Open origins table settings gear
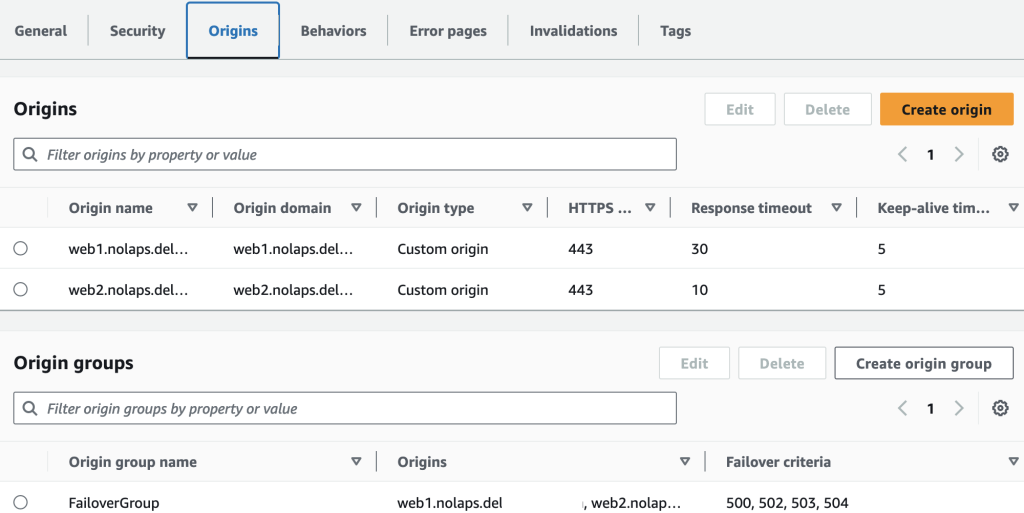This screenshot has width=1024, height=513. click(x=1000, y=154)
